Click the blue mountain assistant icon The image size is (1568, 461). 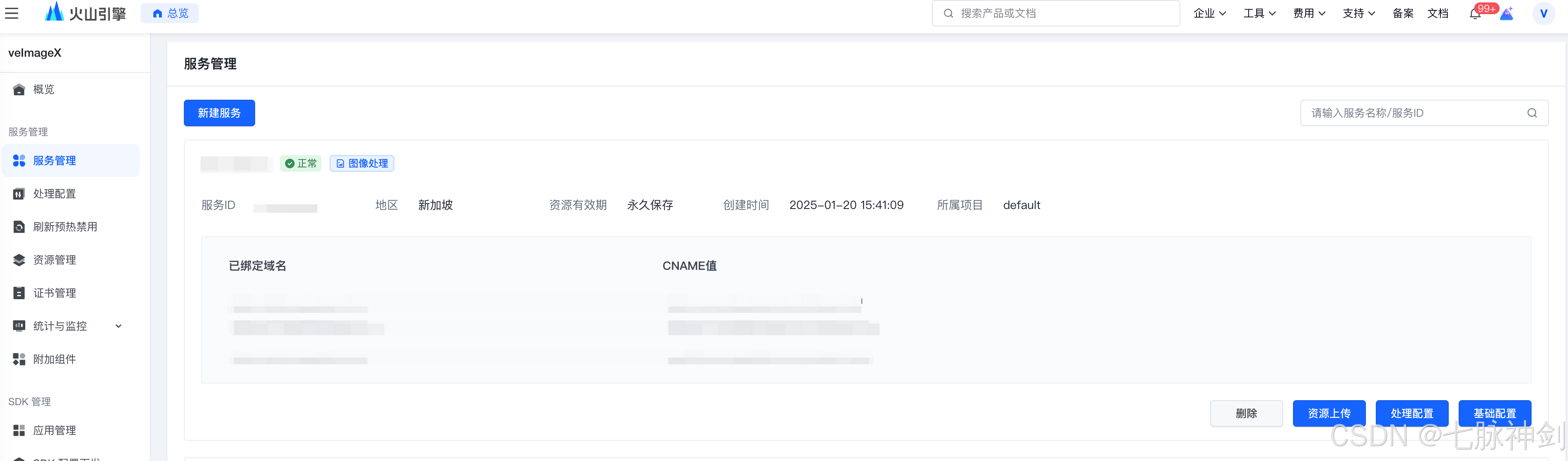tap(1507, 13)
